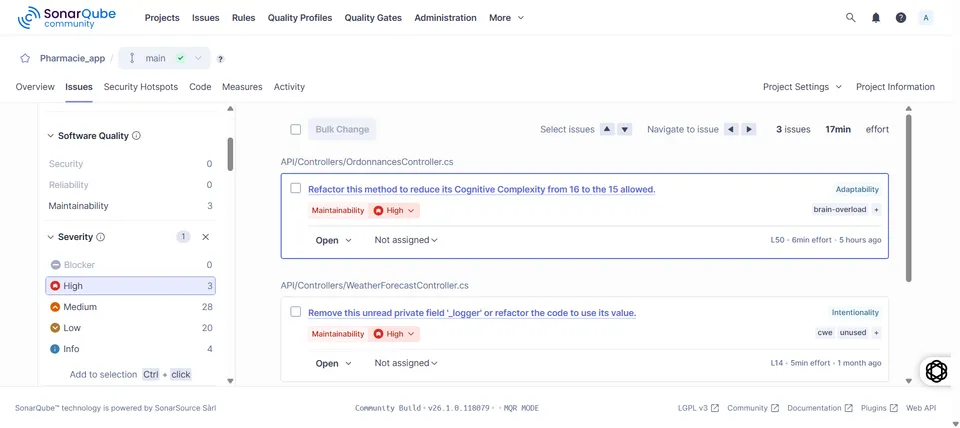Show Severity info icon
The width and height of the screenshot is (960, 428).
(100, 236)
